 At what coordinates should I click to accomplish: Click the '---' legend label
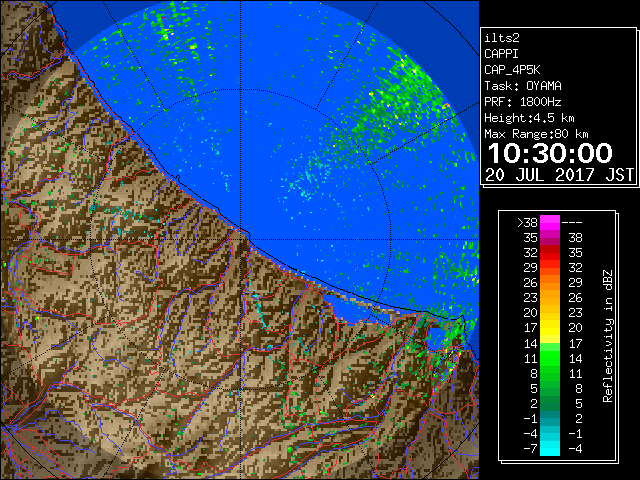(x=572, y=223)
